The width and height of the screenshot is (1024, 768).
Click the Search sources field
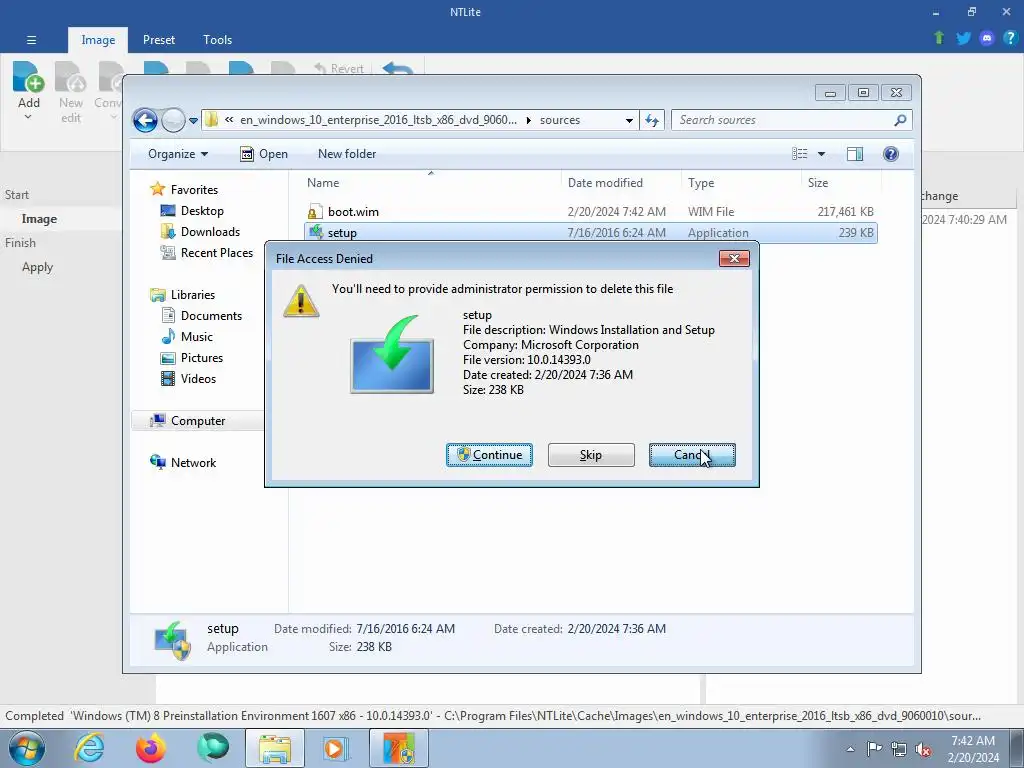(x=782, y=120)
